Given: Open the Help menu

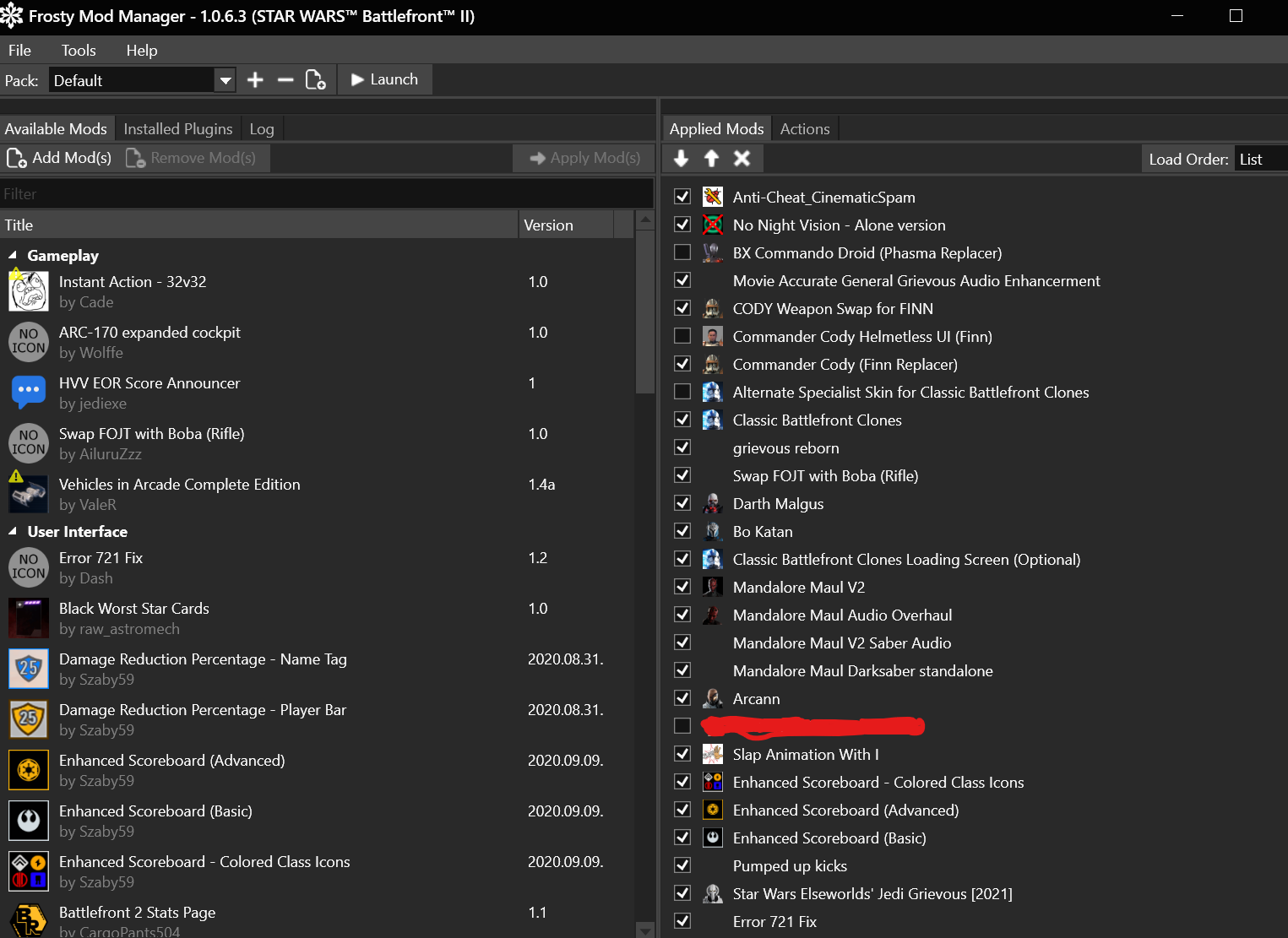Looking at the screenshot, I should 142,50.
